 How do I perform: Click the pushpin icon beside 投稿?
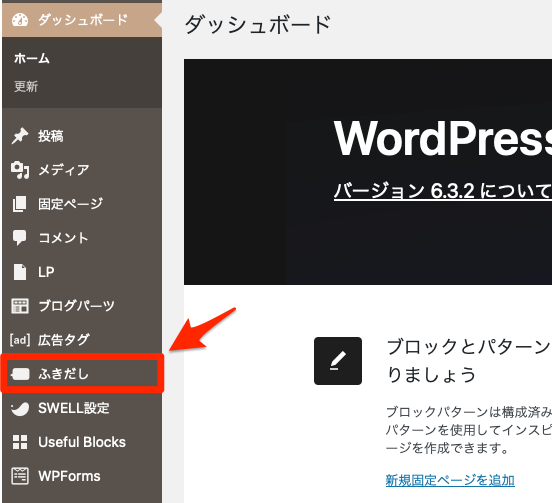20,136
